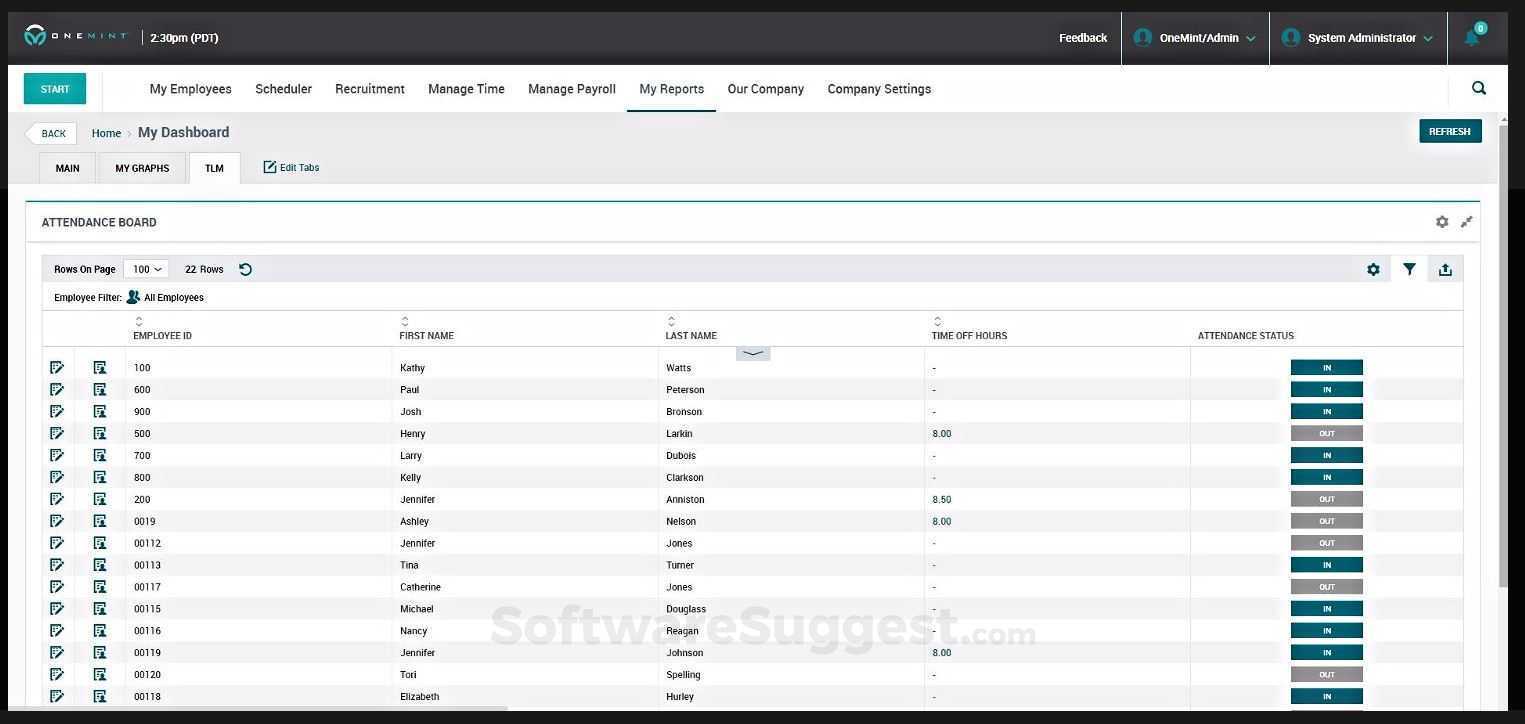Click 8.00 time off hours for Jennifer Johnson
This screenshot has width=1525, height=724.
[x=941, y=653]
